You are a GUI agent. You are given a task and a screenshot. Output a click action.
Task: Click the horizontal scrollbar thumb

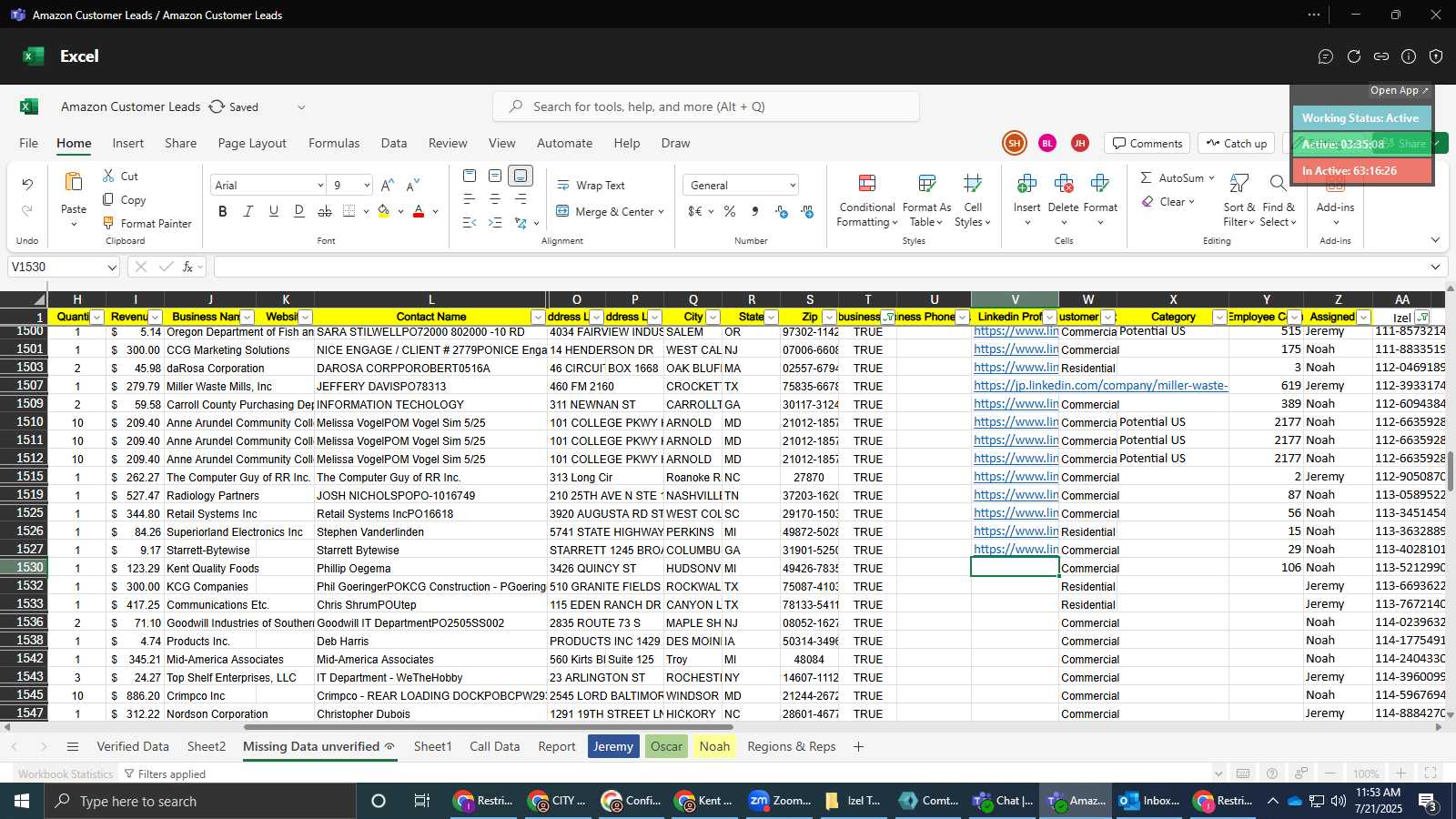(x=489, y=727)
